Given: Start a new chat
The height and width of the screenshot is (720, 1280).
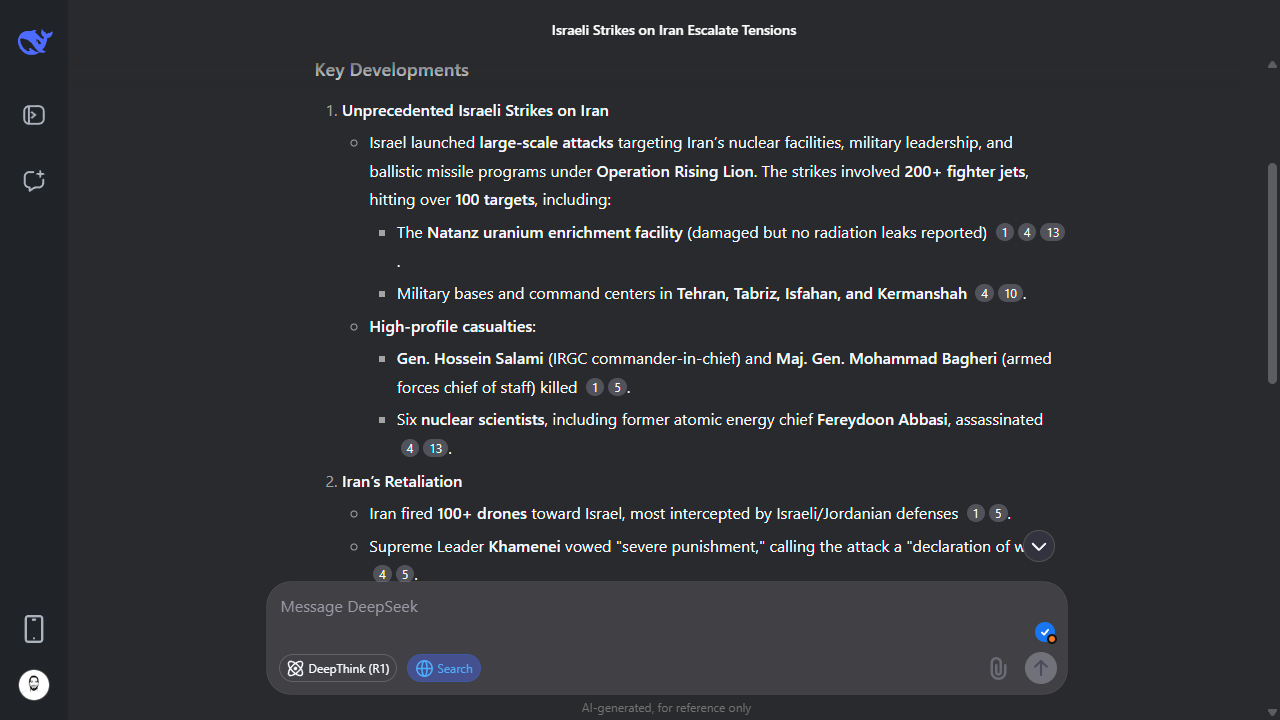Looking at the screenshot, I should (34, 181).
